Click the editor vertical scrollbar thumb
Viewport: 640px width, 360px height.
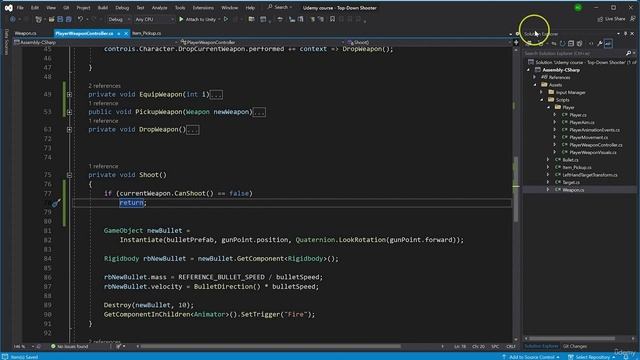coord(516,189)
